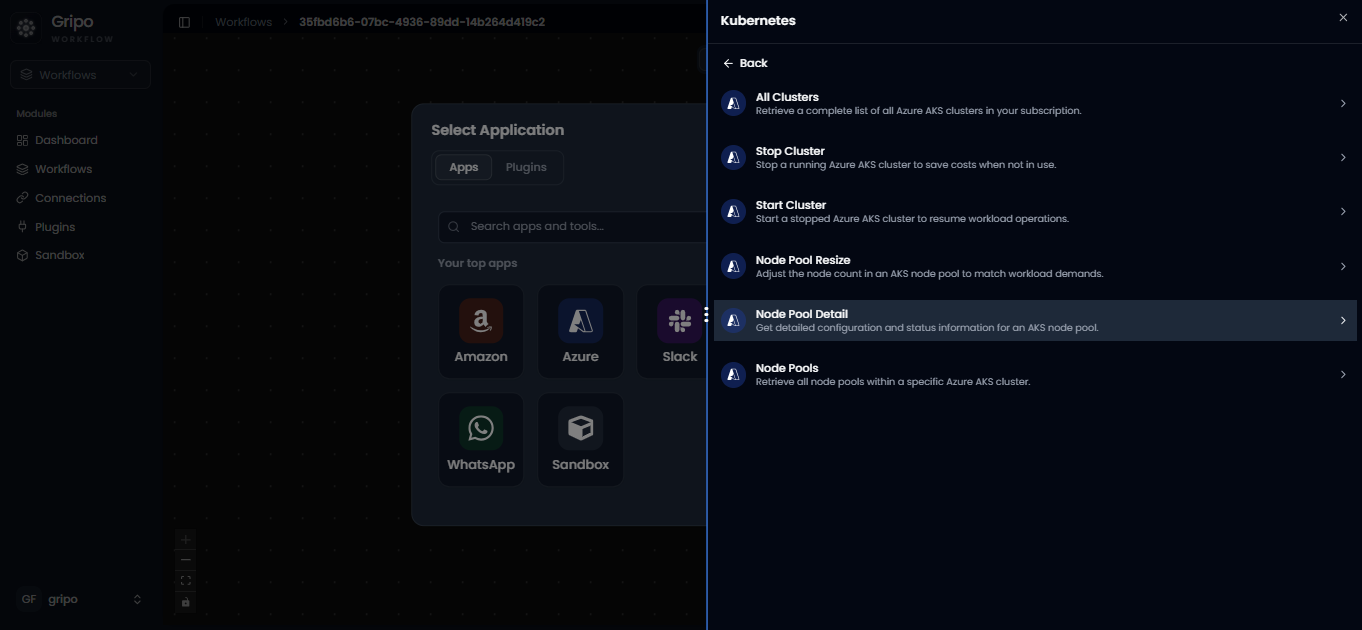Open Stop Cluster via its chevron
This screenshot has width=1362, height=630.
pyautogui.click(x=1343, y=157)
